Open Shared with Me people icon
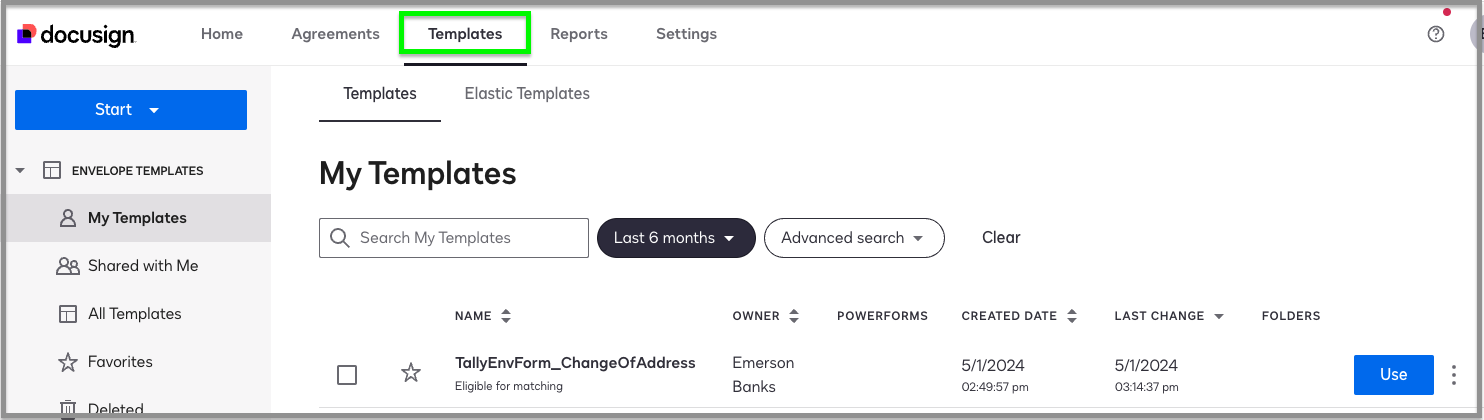Screen dimensions: 1484x420 click(68, 266)
